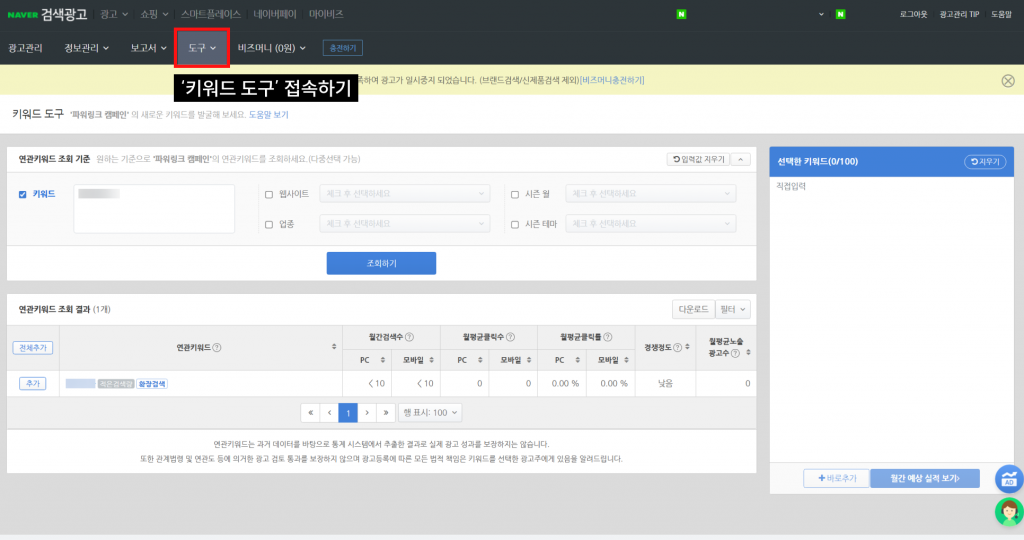Image resolution: width=1024 pixels, height=540 pixels.
Task: Click 지우기 in 선택한 키워드 panel
Action: (985, 162)
